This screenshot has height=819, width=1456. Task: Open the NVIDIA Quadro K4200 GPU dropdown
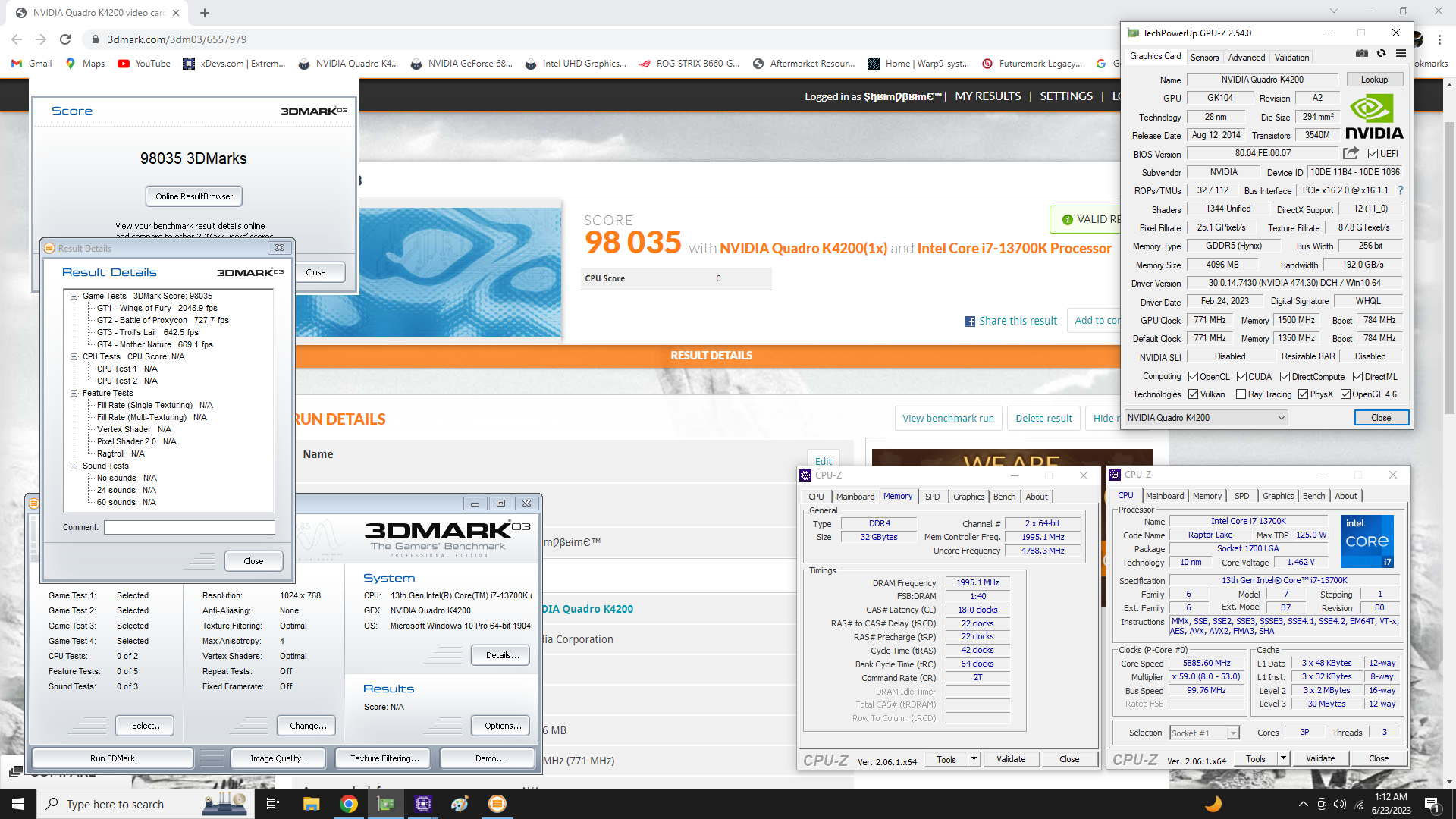[x=1206, y=418]
